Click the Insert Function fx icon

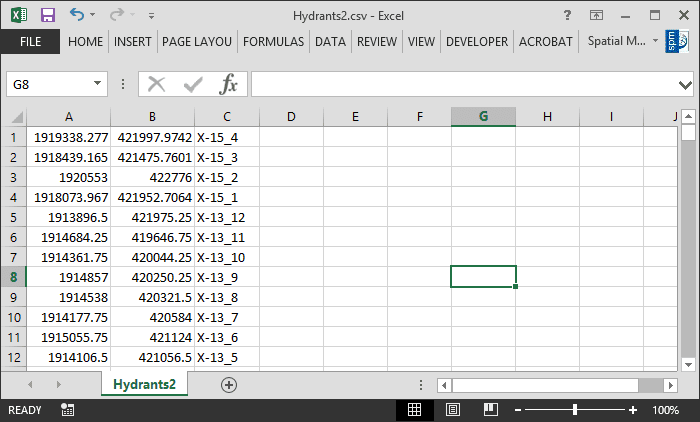pos(229,84)
